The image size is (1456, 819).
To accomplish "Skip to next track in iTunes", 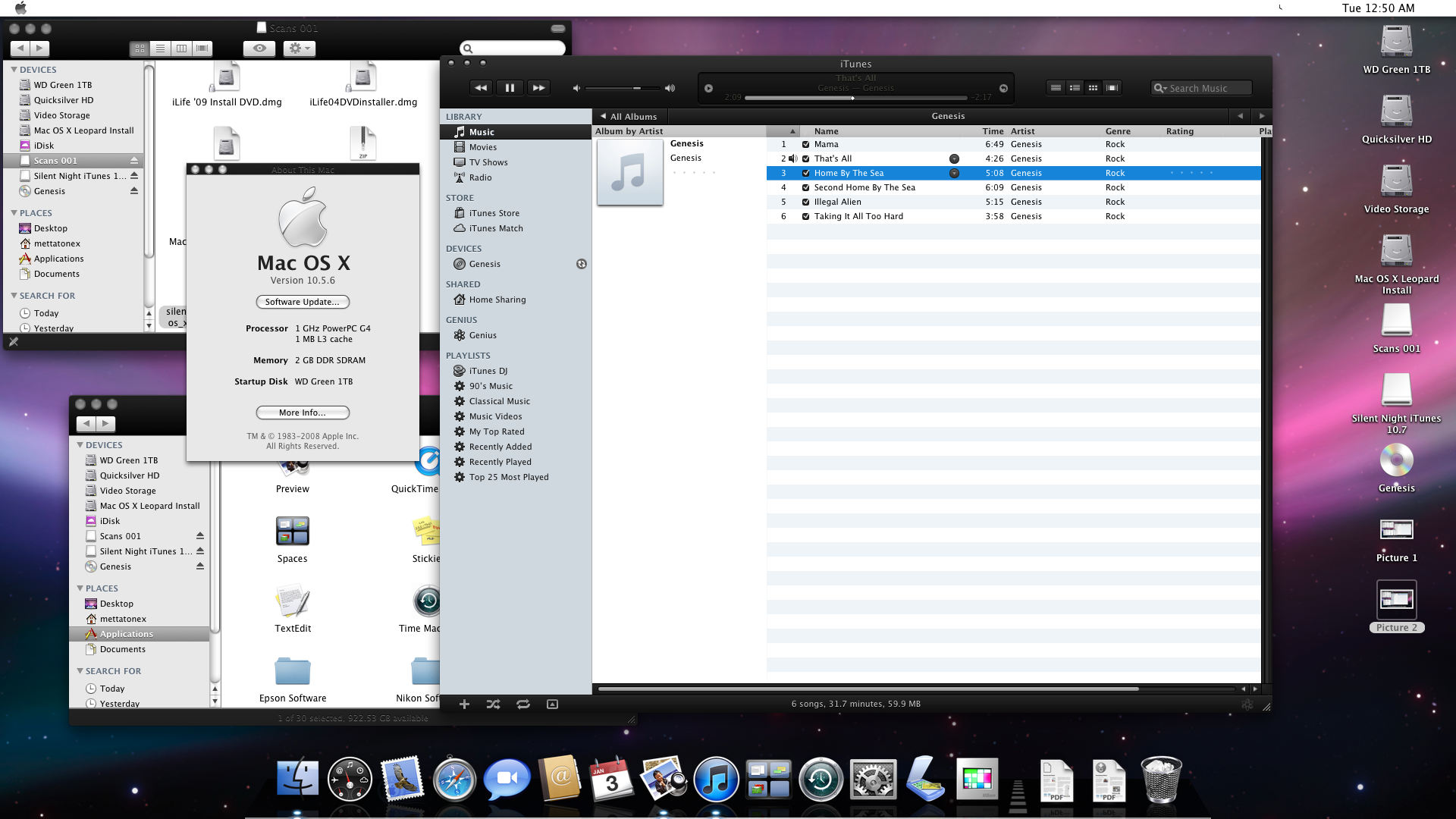I will (538, 88).
